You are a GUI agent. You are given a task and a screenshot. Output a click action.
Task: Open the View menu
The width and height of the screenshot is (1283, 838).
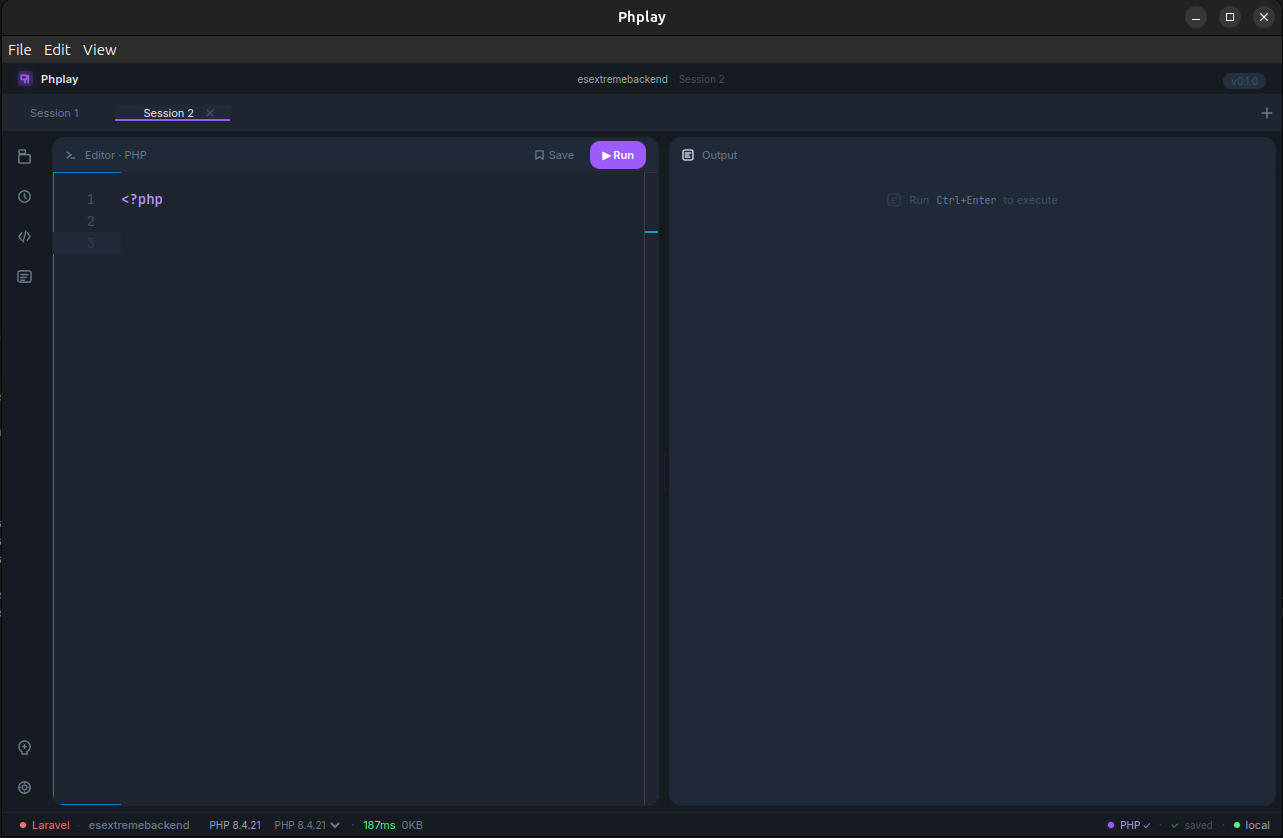[x=100, y=50]
